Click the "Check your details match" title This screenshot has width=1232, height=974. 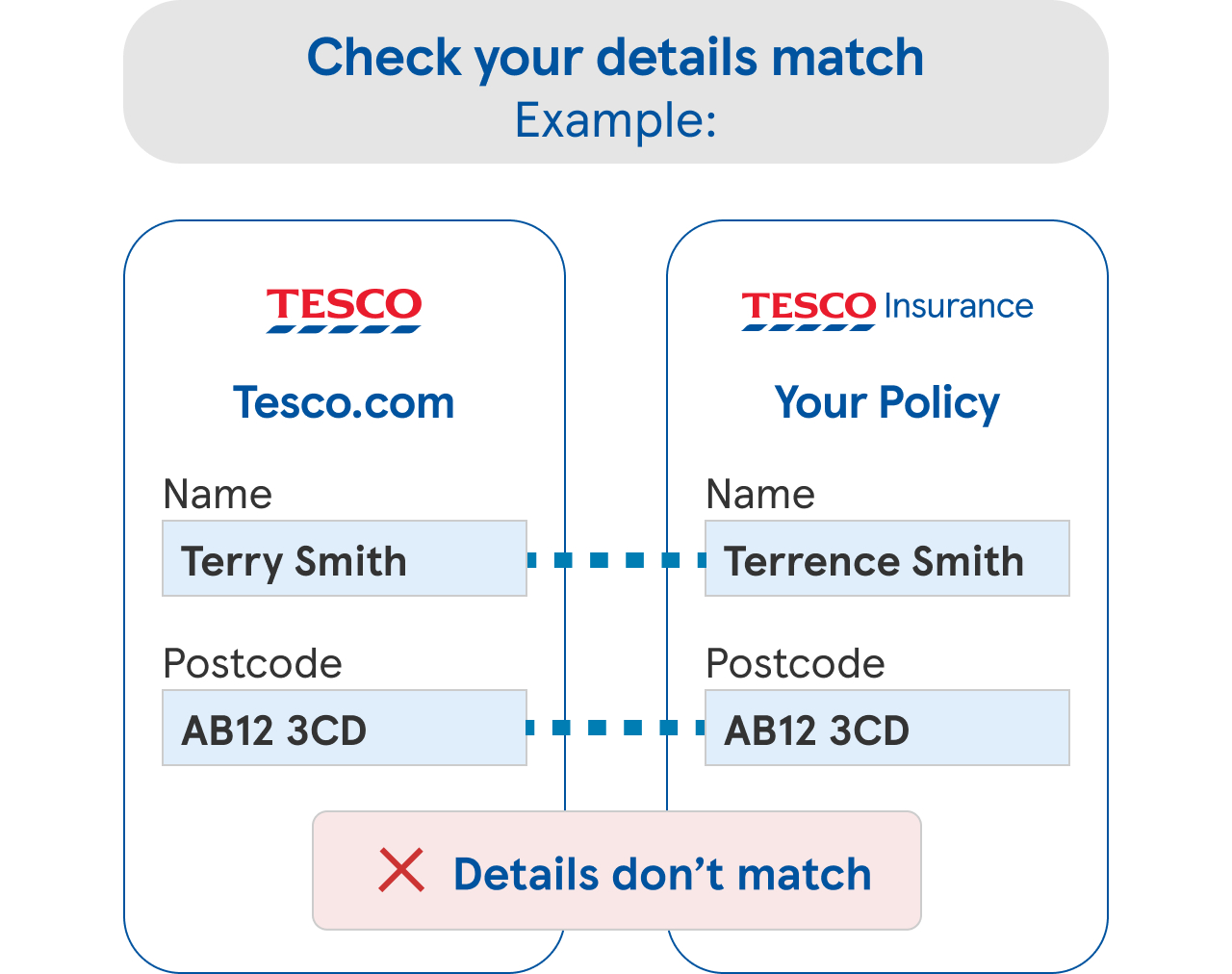[615, 58]
